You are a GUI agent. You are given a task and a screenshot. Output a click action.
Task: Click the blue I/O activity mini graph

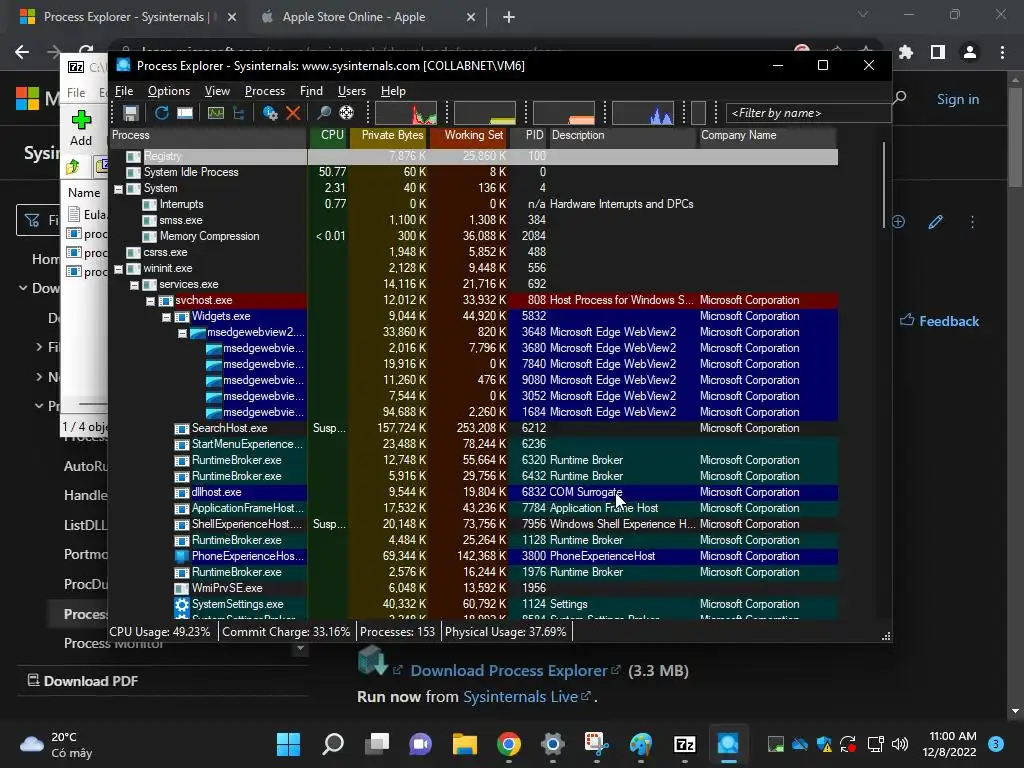coord(643,113)
